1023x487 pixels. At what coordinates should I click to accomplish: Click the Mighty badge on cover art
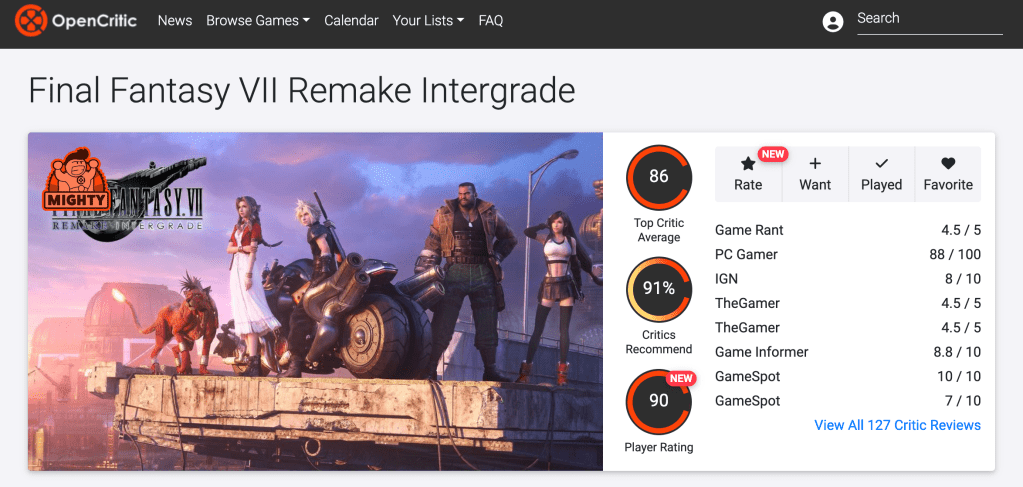[x=76, y=180]
